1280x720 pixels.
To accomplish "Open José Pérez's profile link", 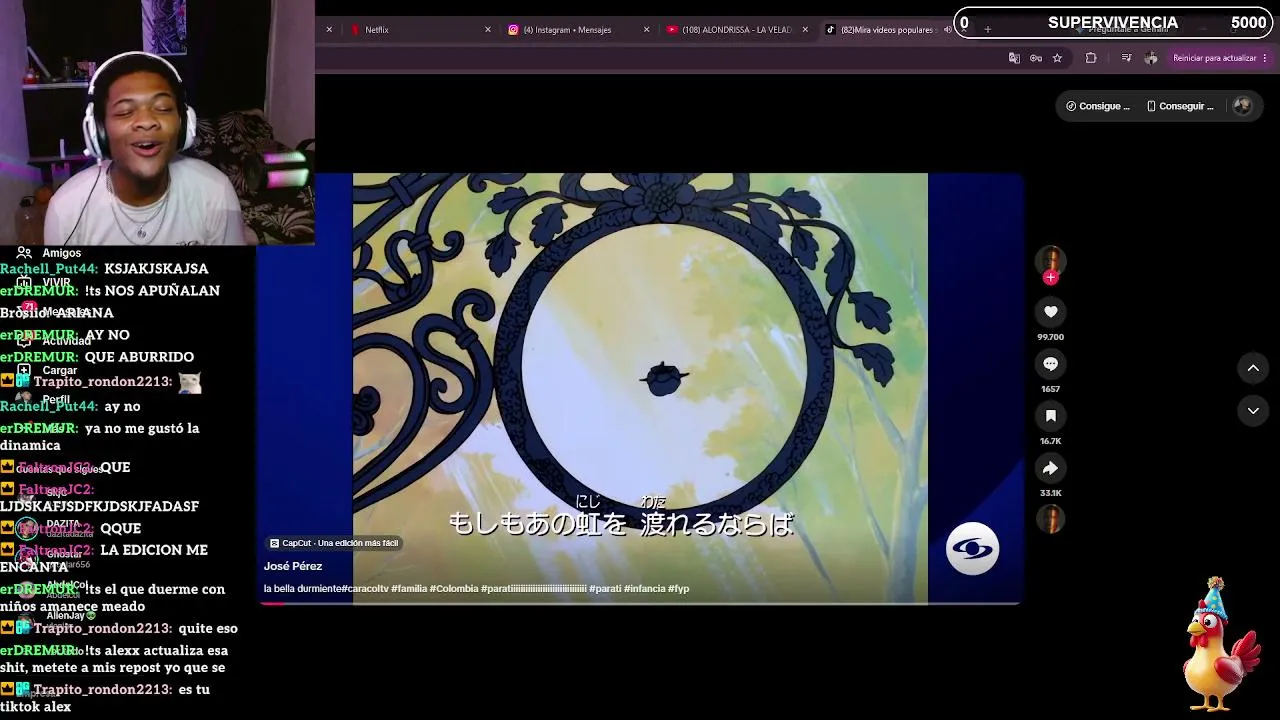I will (293, 566).
